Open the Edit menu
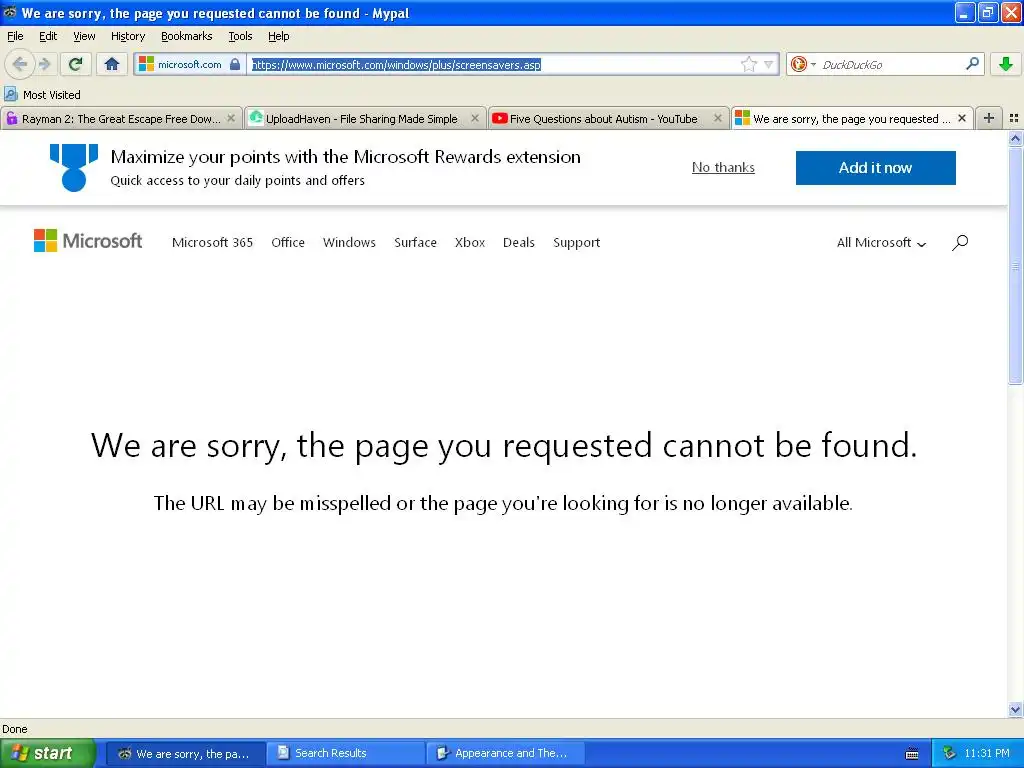 click(x=48, y=36)
